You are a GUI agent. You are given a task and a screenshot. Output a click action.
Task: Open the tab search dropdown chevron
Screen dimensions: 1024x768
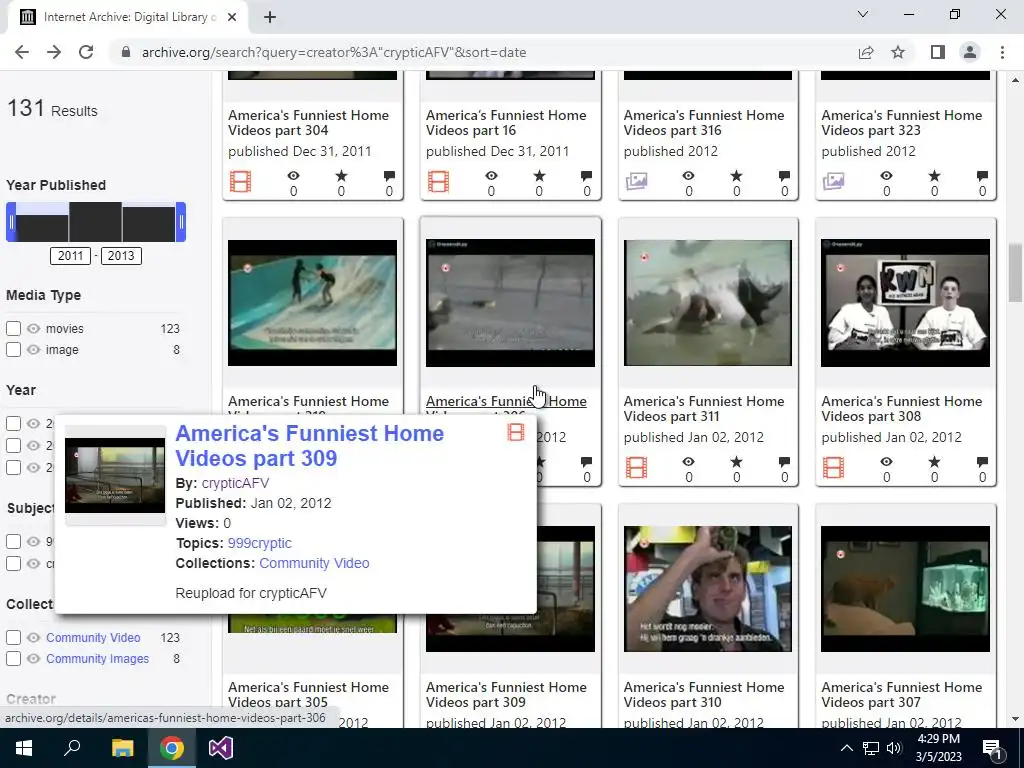[x=863, y=14]
